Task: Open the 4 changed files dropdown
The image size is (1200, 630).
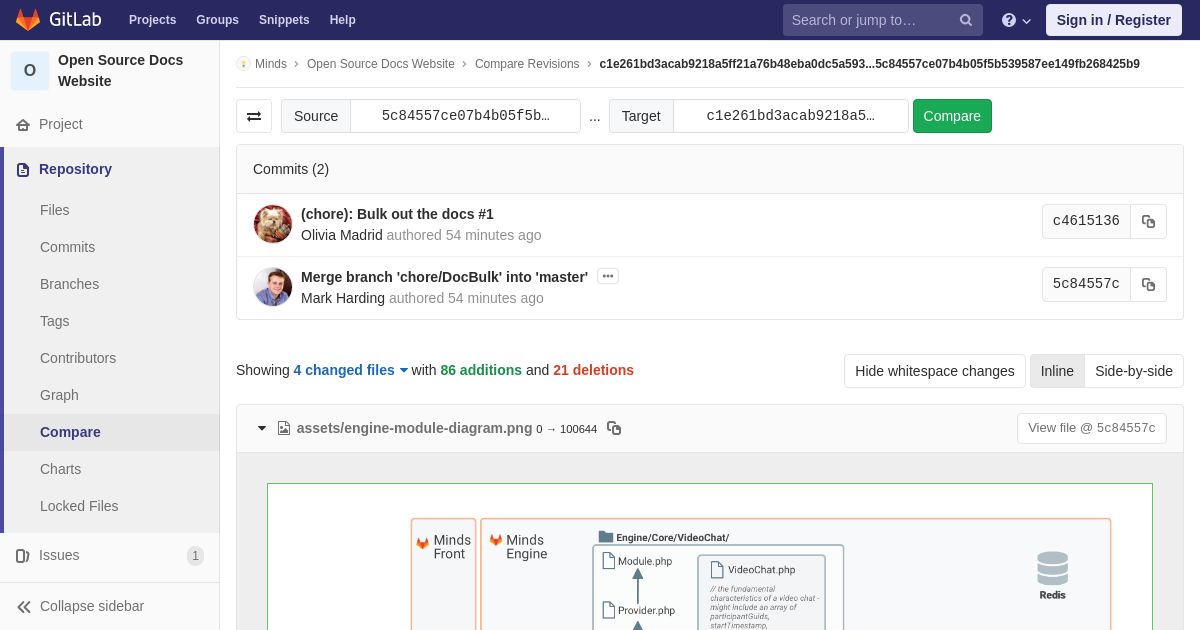Action: (351, 370)
